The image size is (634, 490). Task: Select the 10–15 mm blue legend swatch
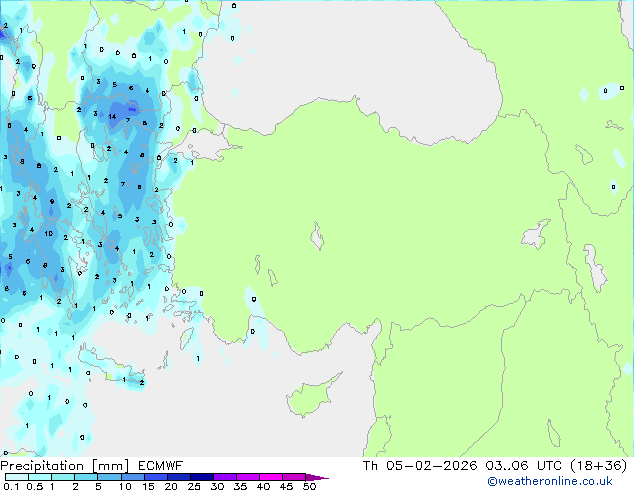132,477
